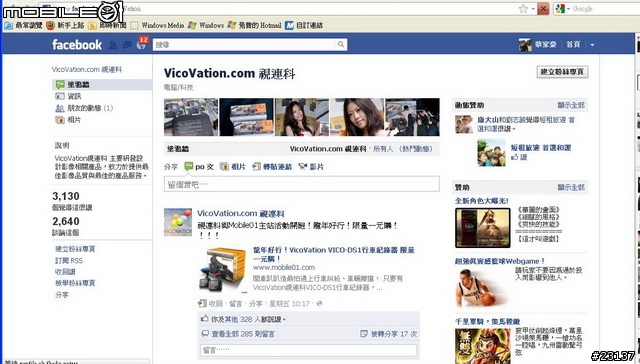The height and width of the screenshot is (364, 640).
Task: Focus the Facebook search field
Action: pyautogui.click(x=244, y=44)
